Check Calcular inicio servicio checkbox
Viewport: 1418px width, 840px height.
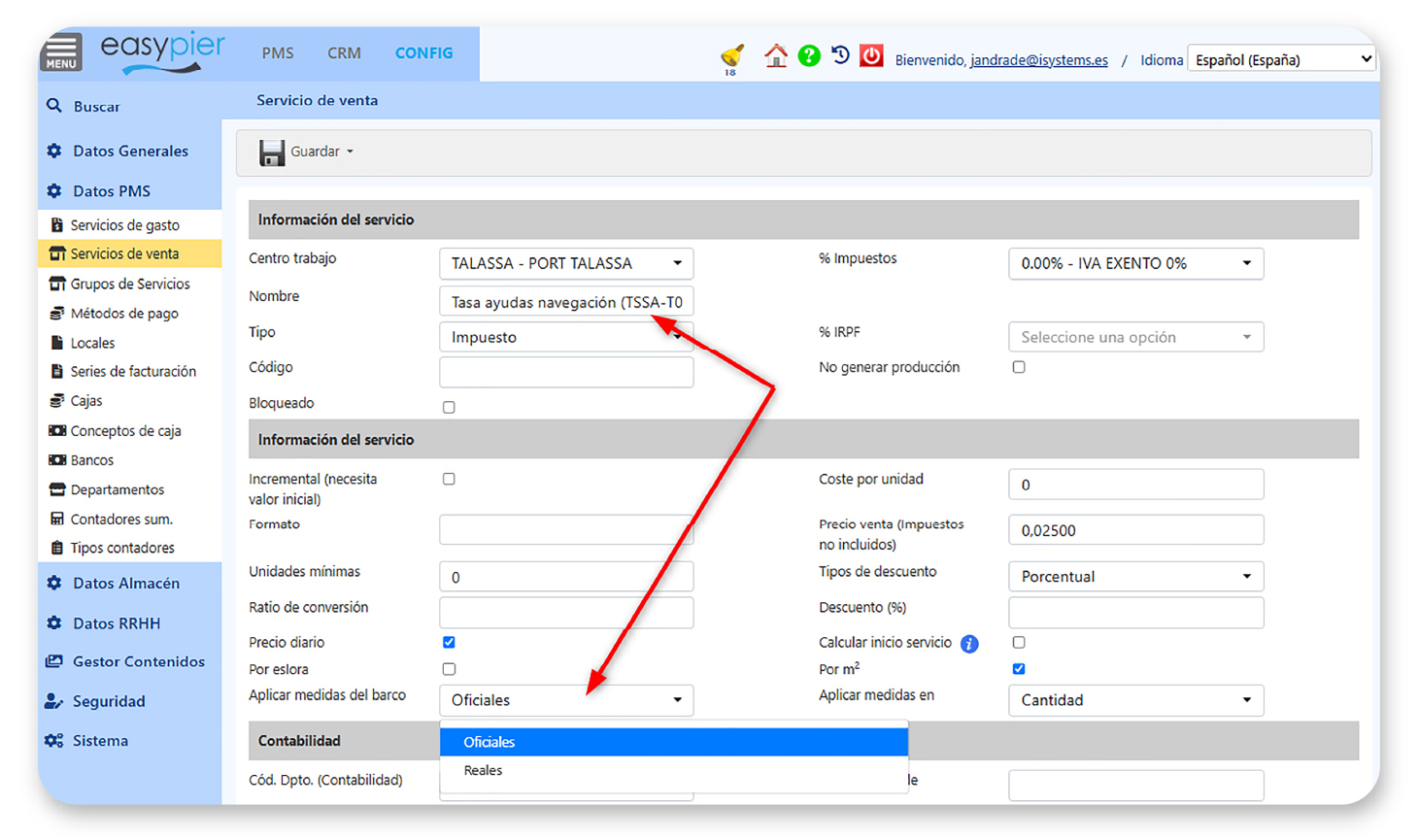(x=1019, y=642)
